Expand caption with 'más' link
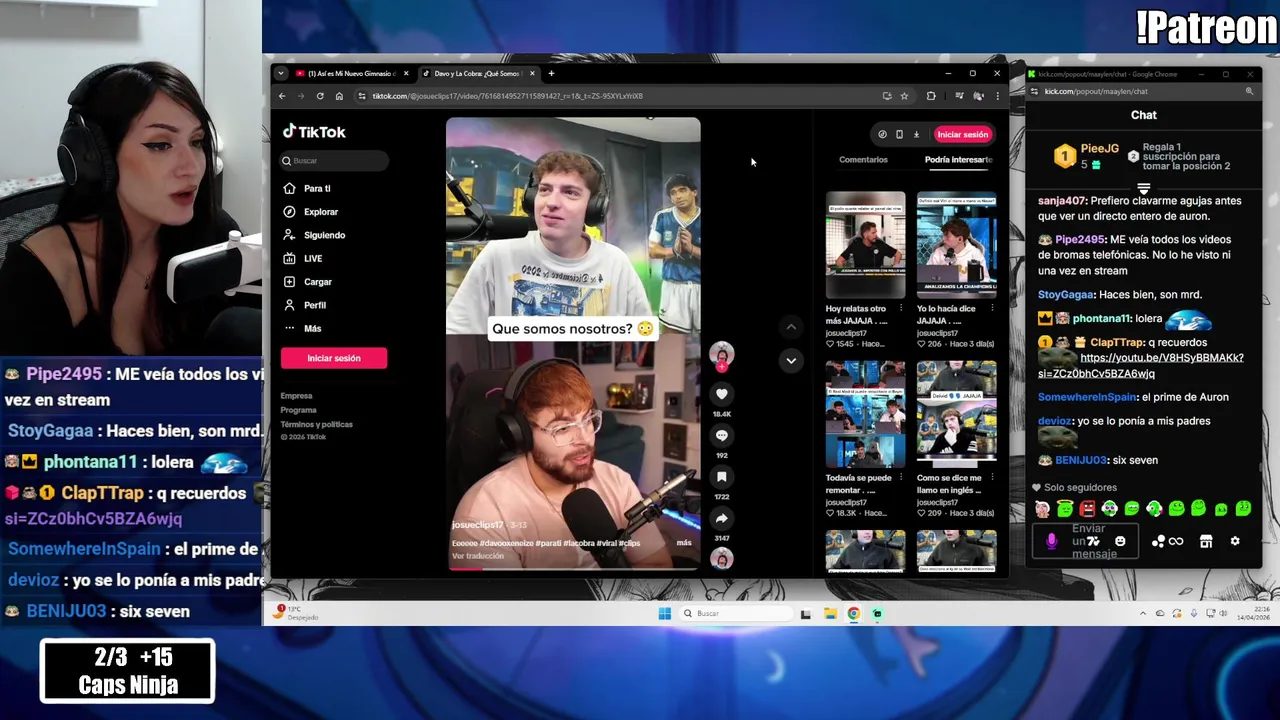 tap(684, 543)
